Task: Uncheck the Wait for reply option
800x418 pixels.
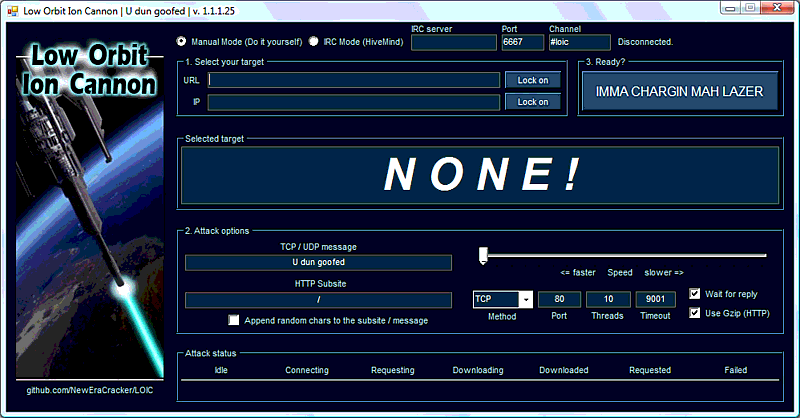Action: pos(696,294)
